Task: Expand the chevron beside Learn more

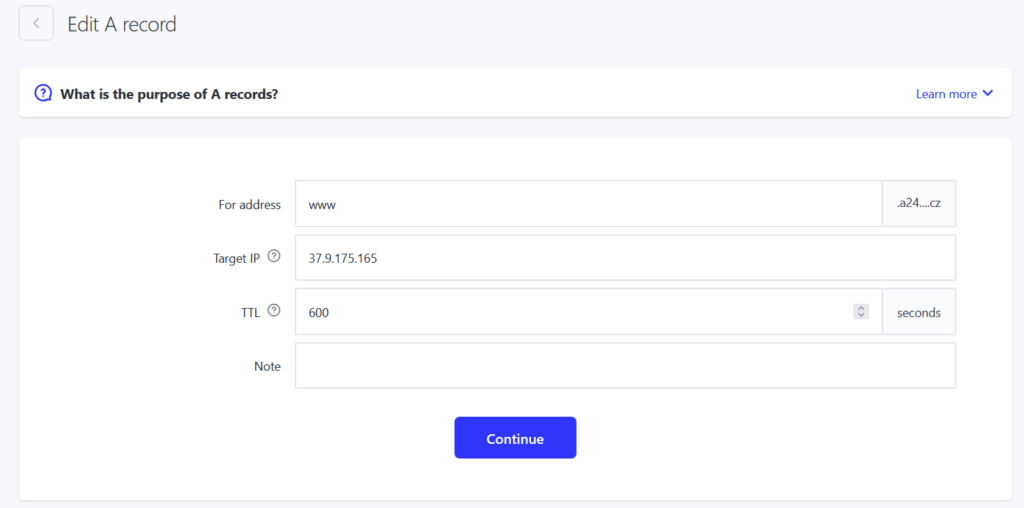Action: pyautogui.click(x=987, y=93)
